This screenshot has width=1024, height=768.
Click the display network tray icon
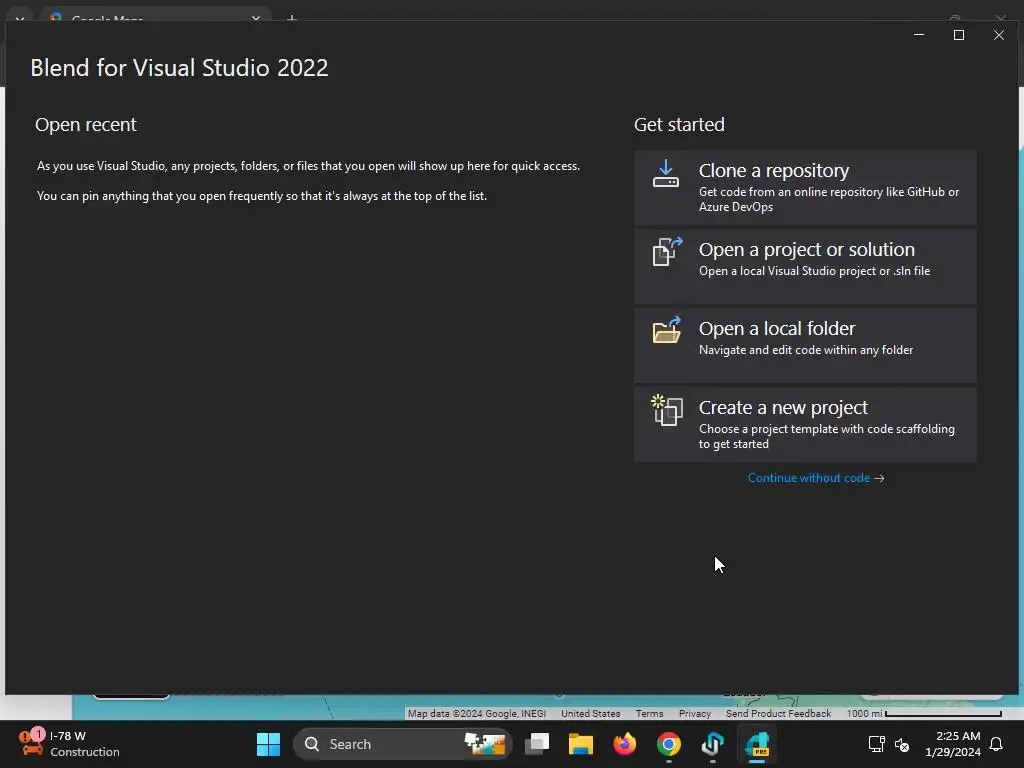pyautogui.click(x=876, y=744)
